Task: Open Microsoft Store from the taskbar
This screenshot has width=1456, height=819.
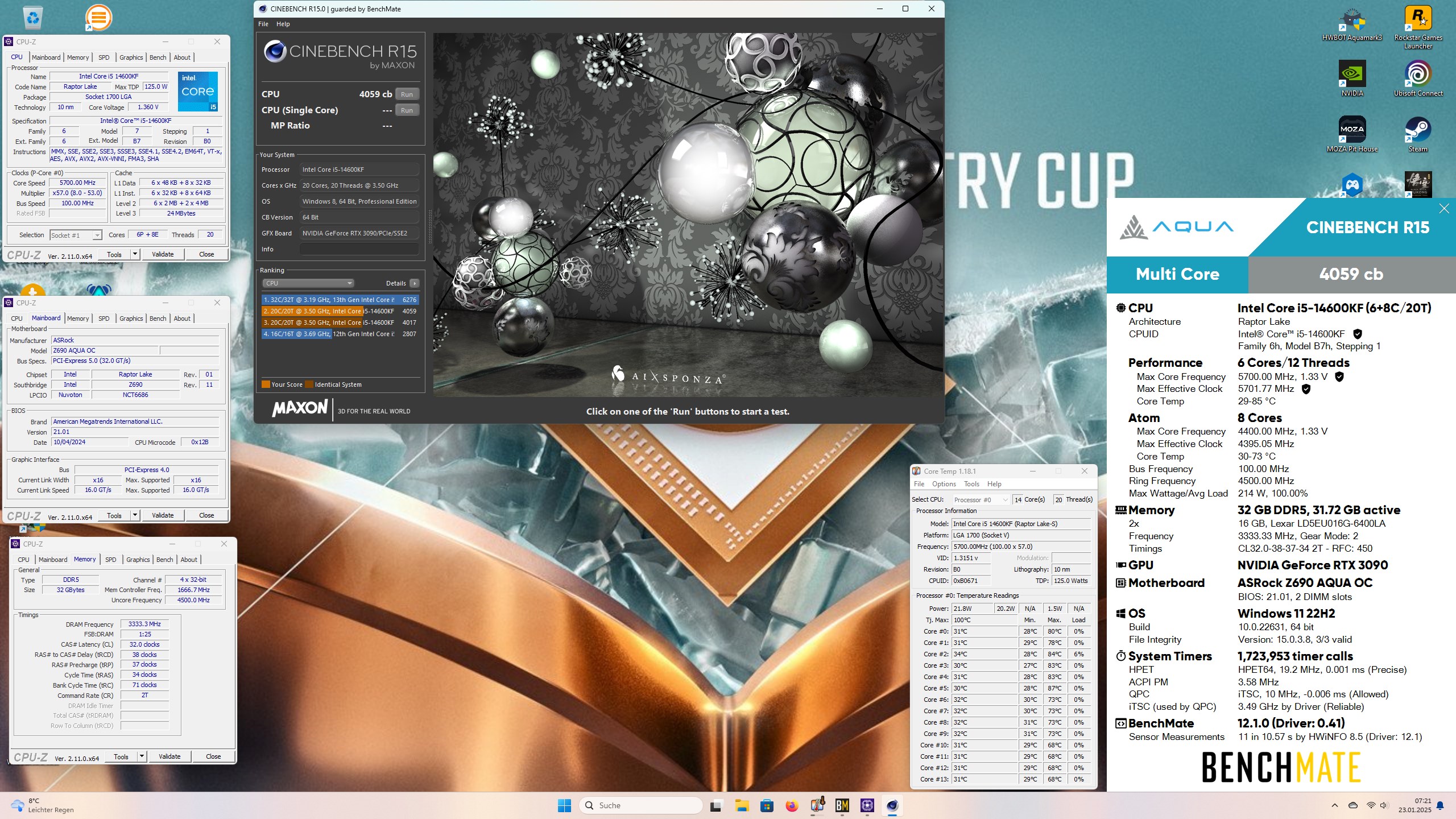Action: point(767,805)
